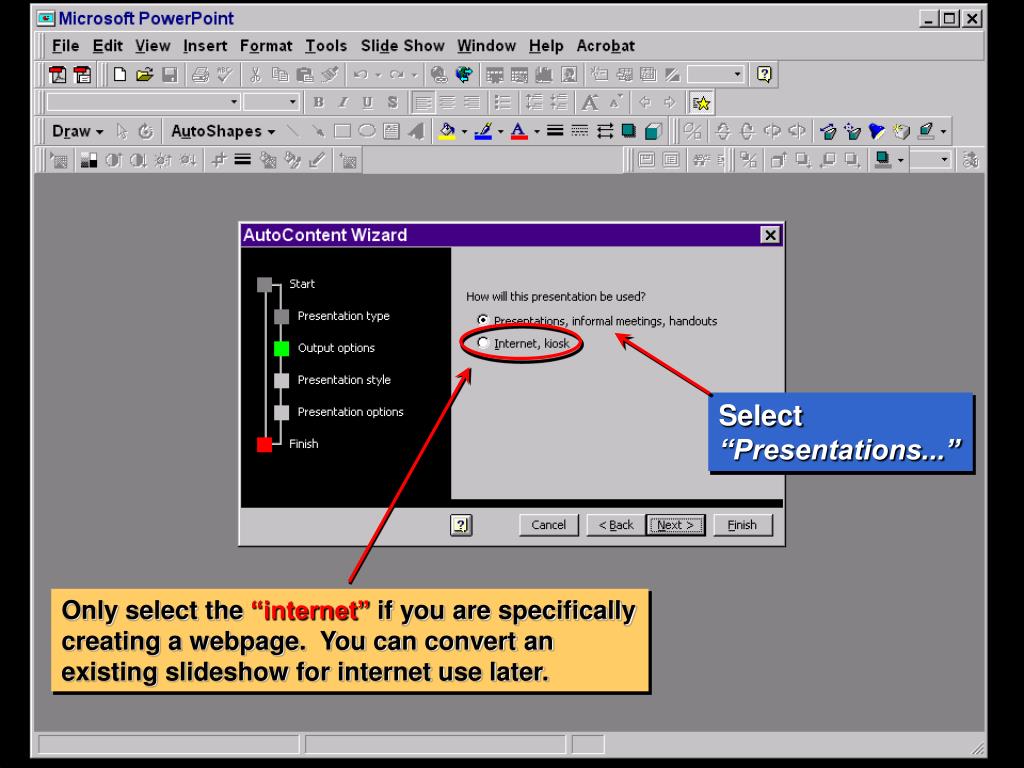The height and width of the screenshot is (768, 1024).
Task: Expand the Line Color arrow
Action: [x=500, y=131]
